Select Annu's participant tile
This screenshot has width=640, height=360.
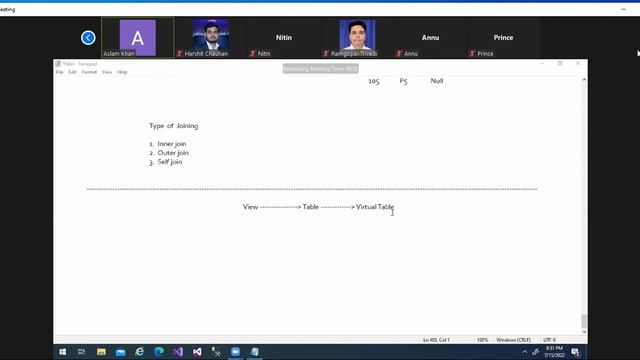click(x=430, y=38)
